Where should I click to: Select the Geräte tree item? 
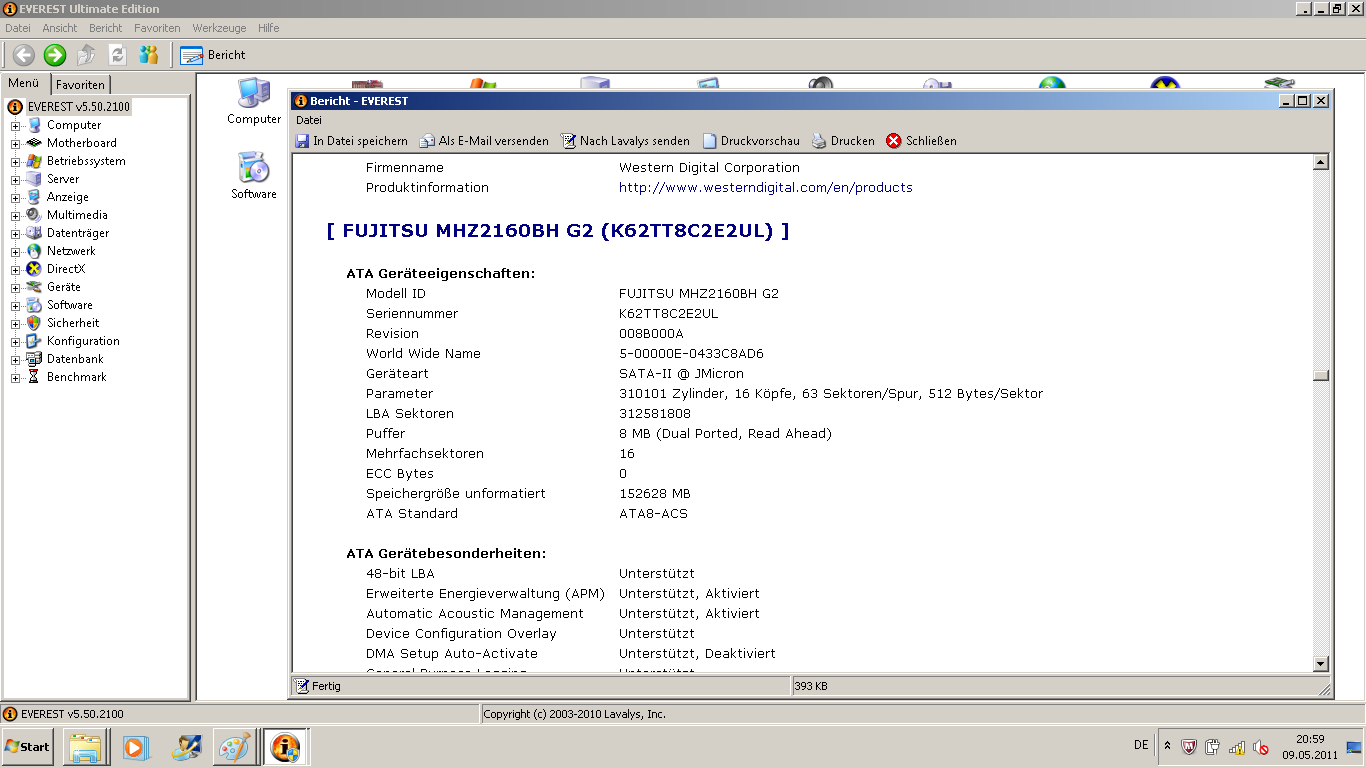coord(64,287)
